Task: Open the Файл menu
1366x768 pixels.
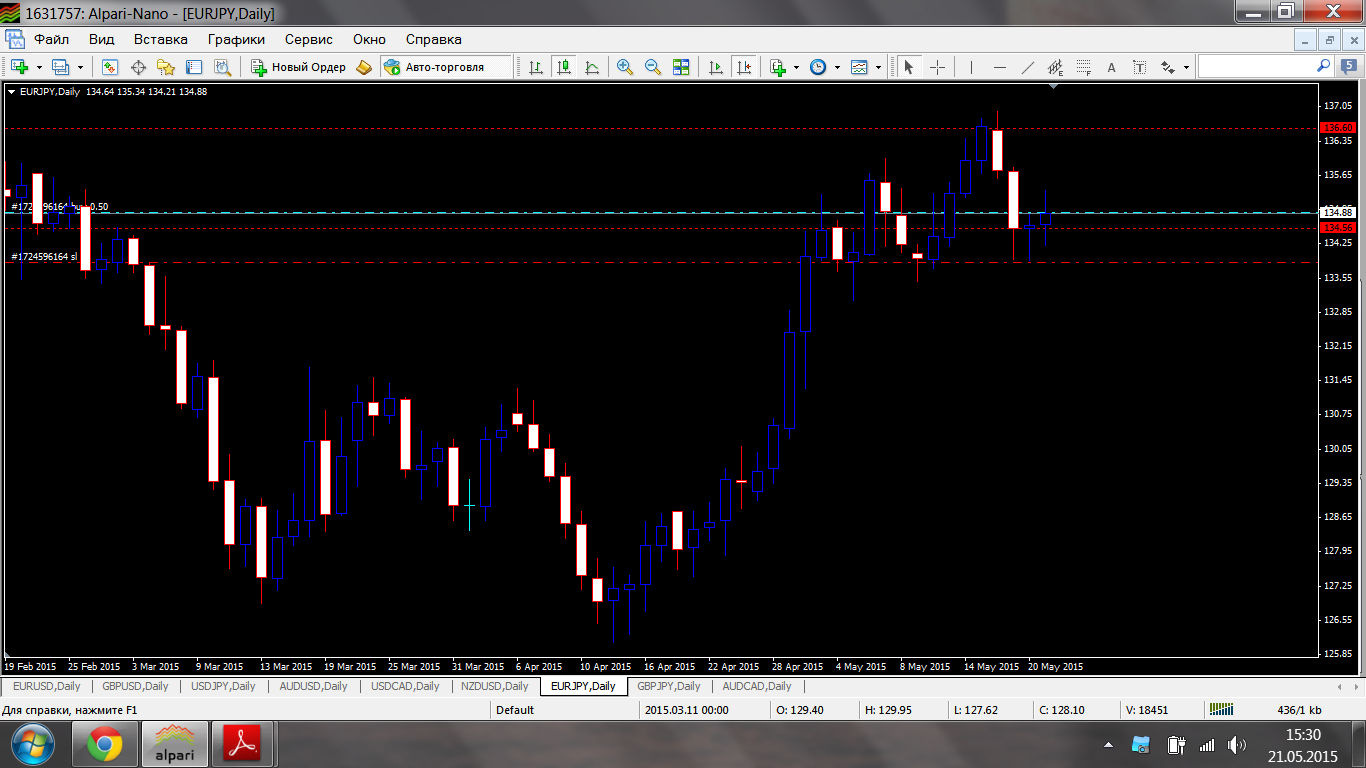Action: pyautogui.click(x=51, y=39)
